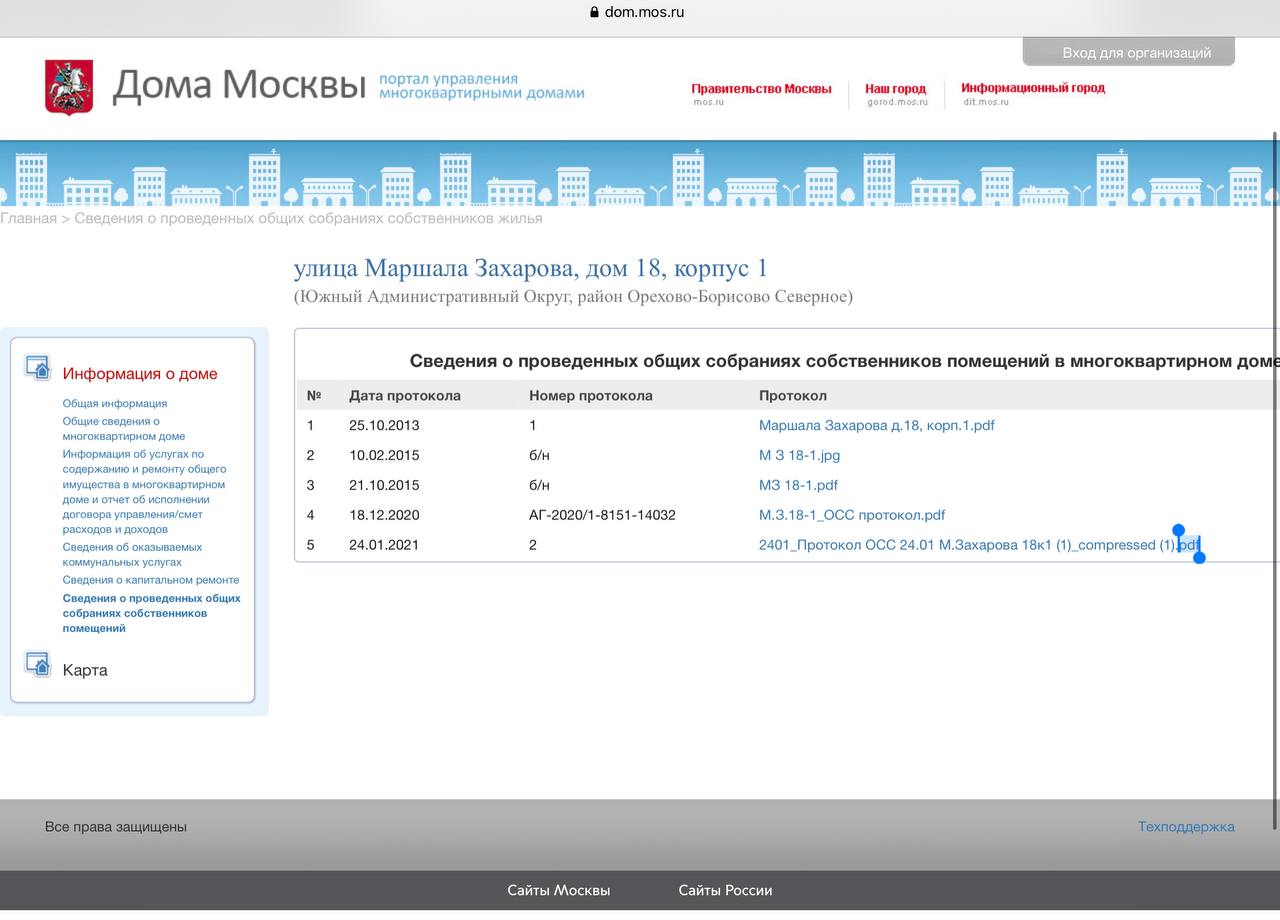Open Общие сведения о многоквартирном доме

124,429
